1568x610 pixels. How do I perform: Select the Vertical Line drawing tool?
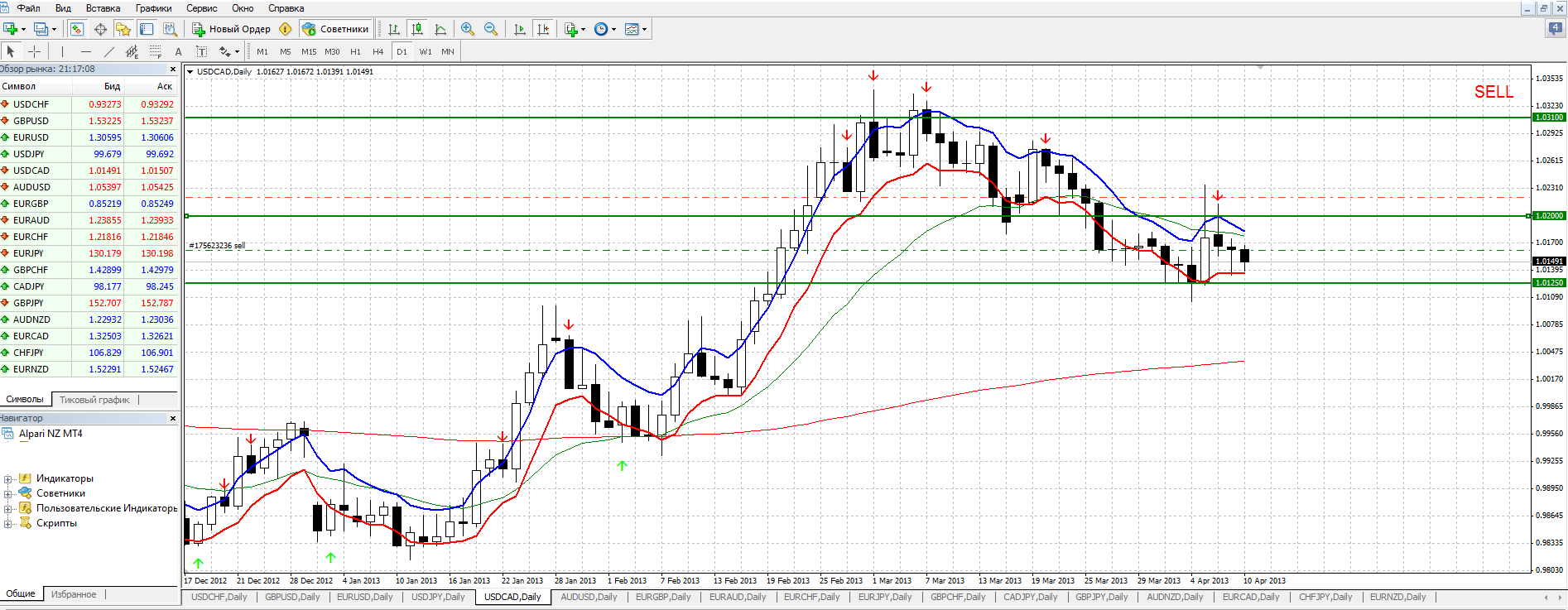(x=62, y=51)
